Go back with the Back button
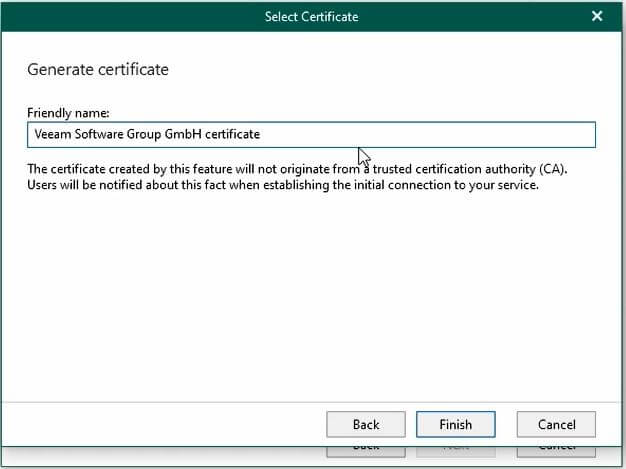 [366, 424]
